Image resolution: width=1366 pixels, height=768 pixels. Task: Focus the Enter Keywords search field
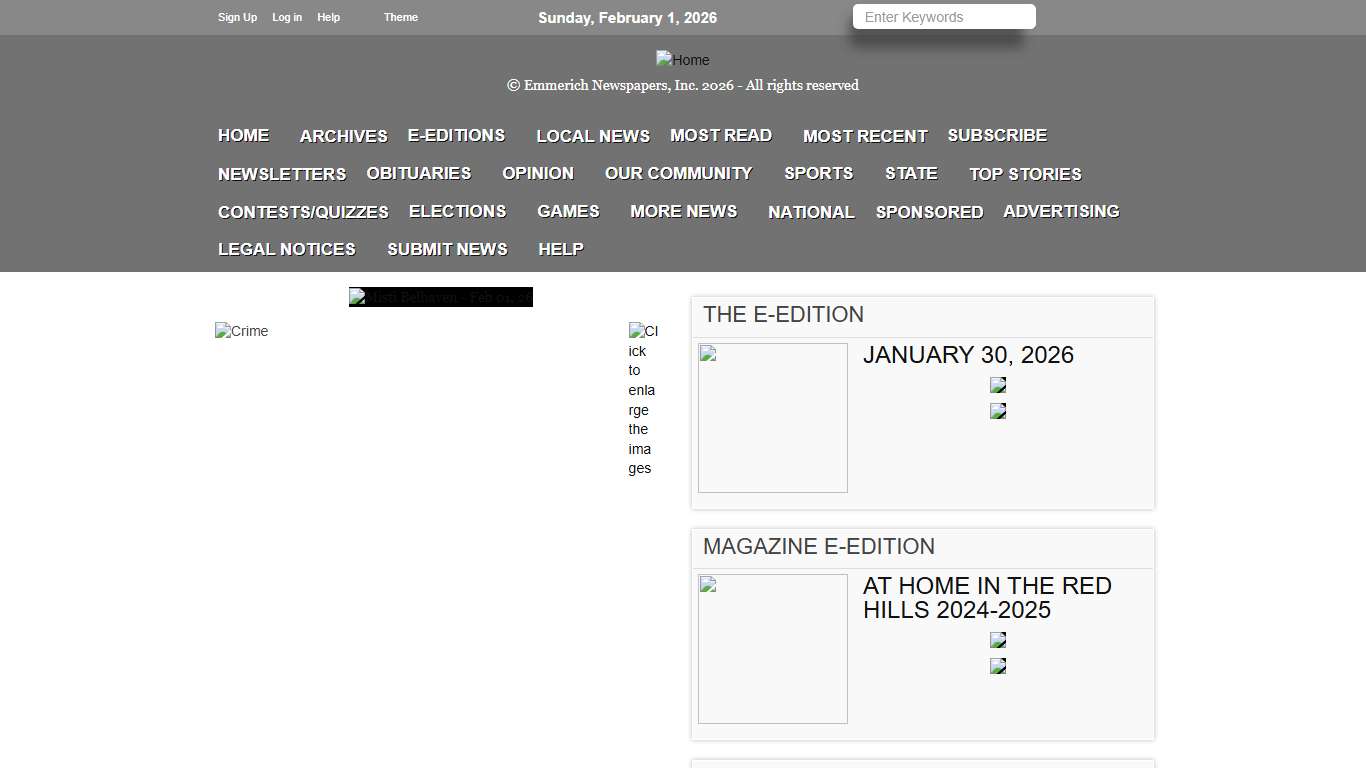coord(943,17)
